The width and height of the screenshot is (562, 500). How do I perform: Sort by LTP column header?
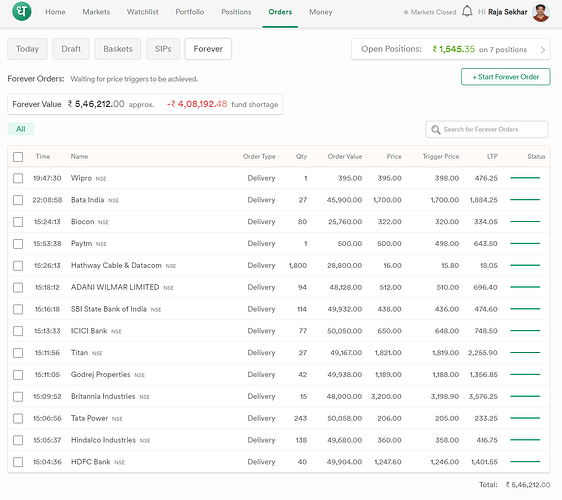pos(492,157)
